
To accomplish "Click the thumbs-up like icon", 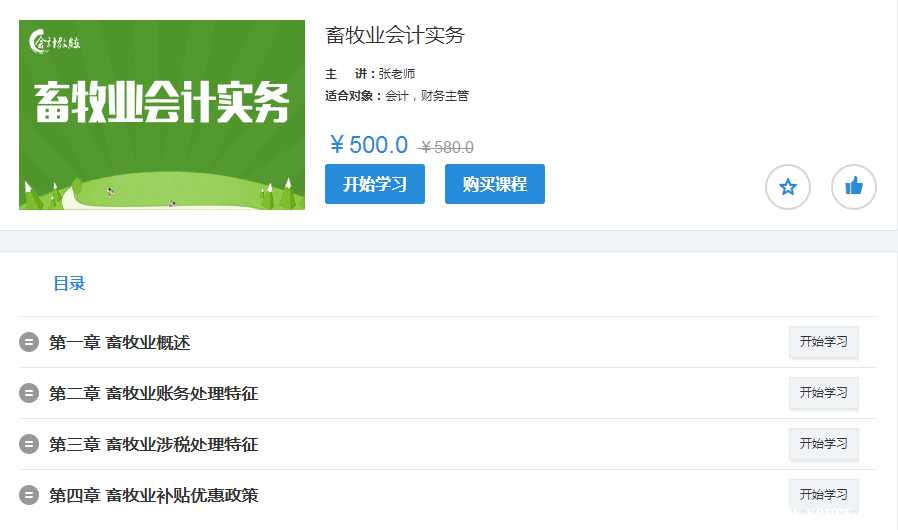I will tap(853, 187).
